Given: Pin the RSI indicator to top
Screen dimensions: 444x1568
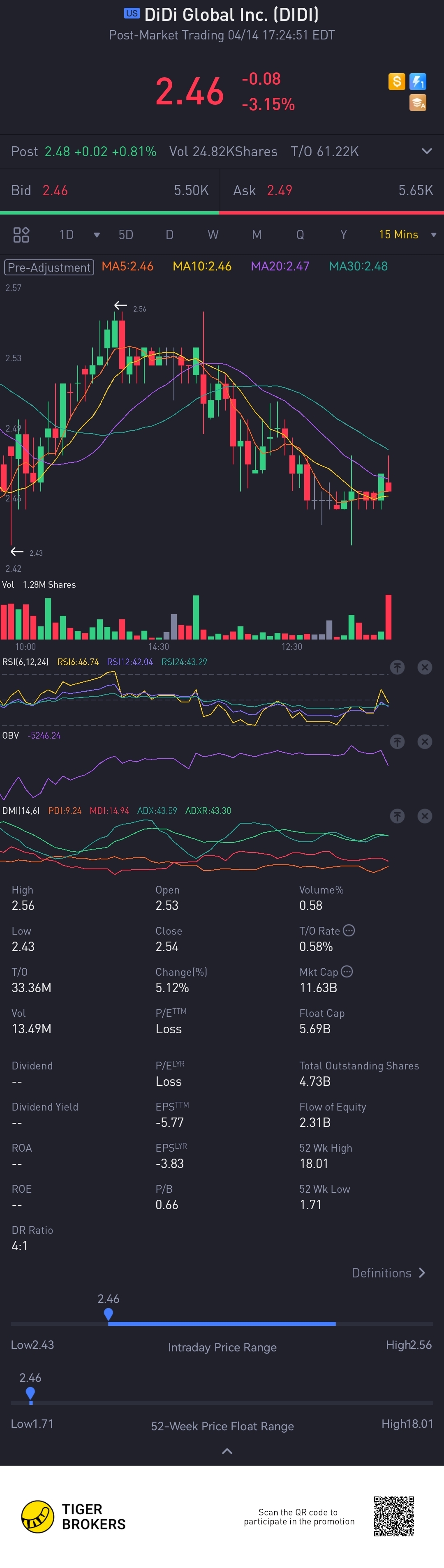Looking at the screenshot, I should click(x=397, y=667).
